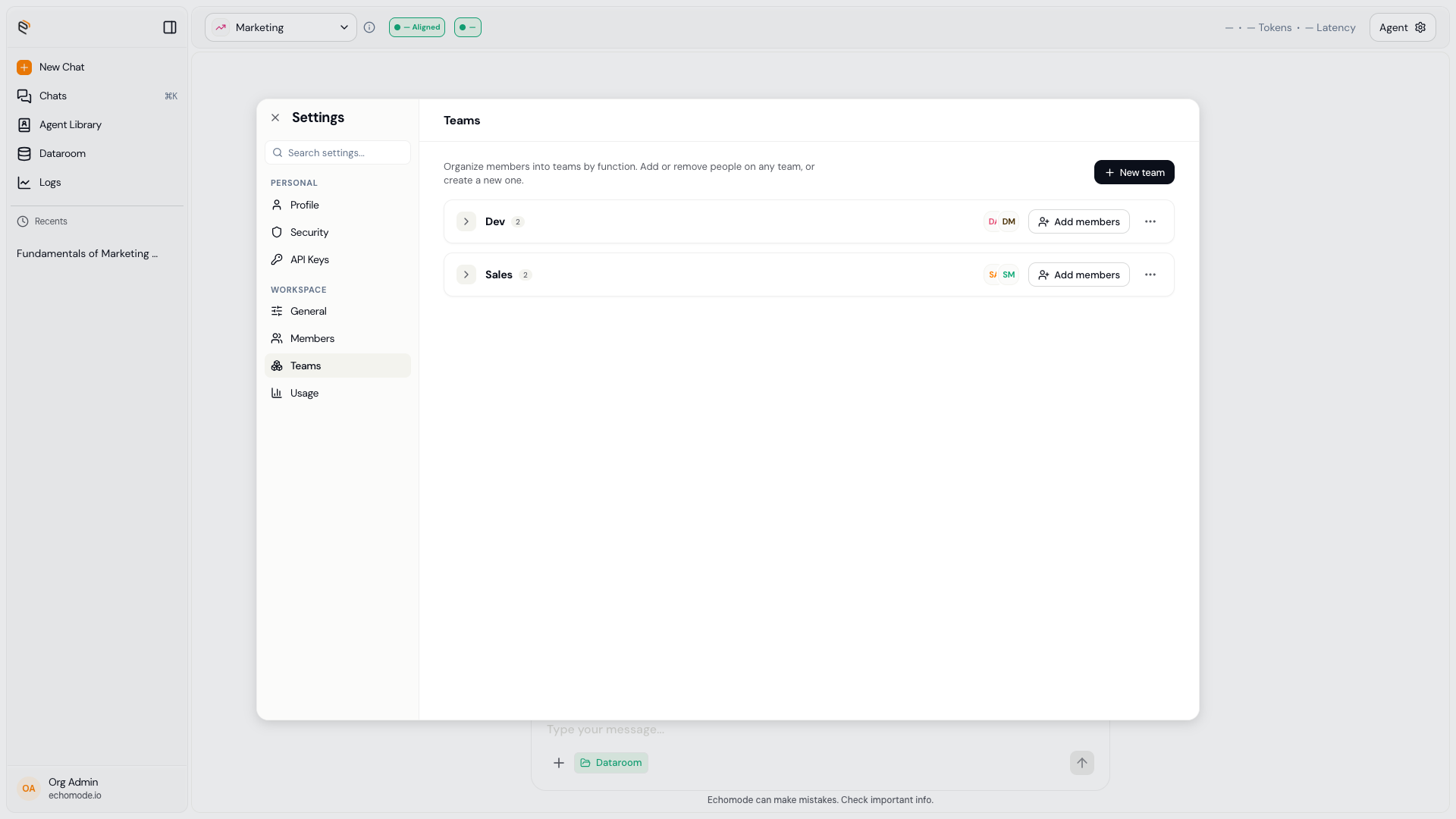Click the SM member avatar on Sales
This screenshot has height=819, width=1456.
point(1009,275)
